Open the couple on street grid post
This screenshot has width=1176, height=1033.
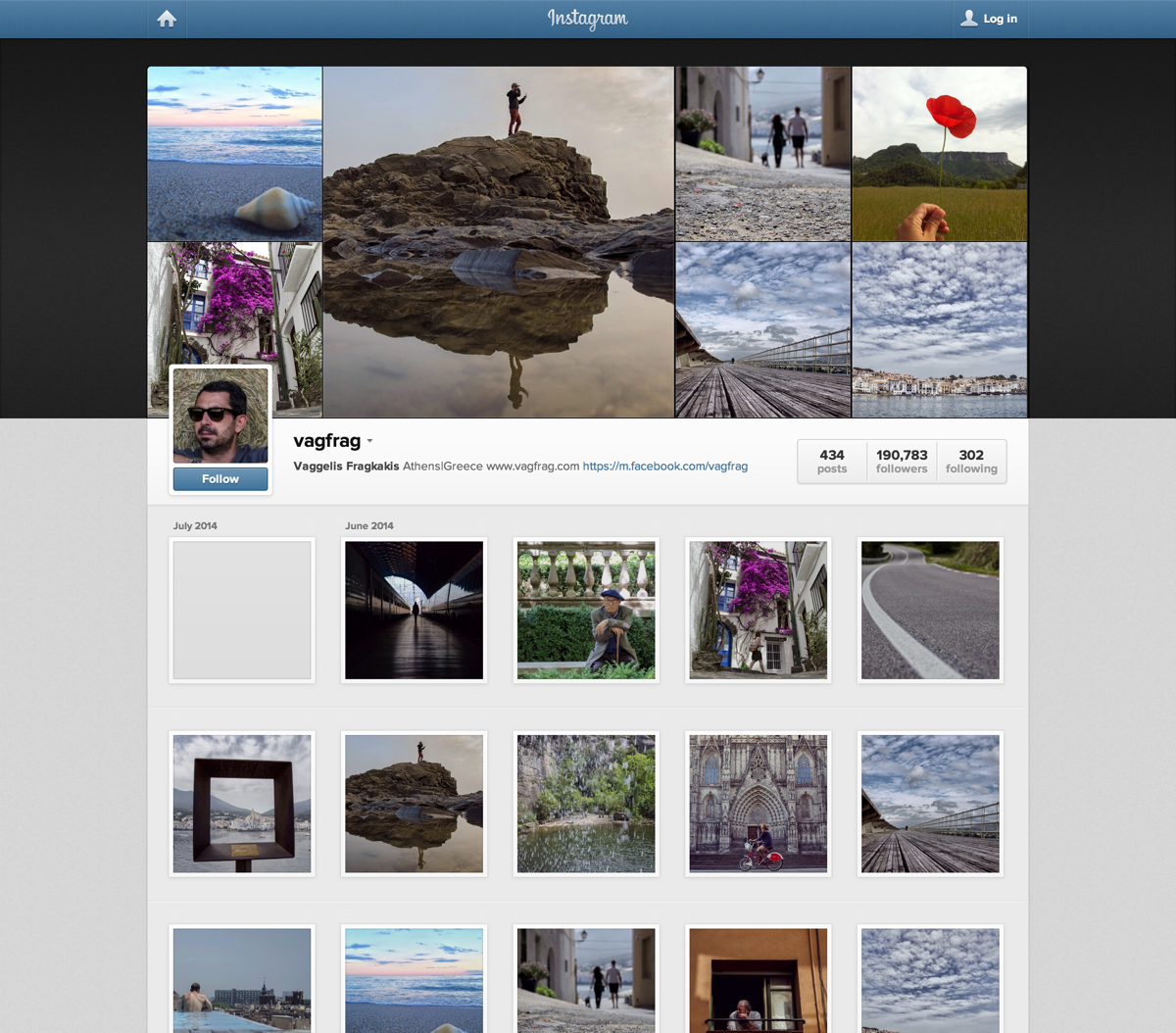tap(586, 979)
